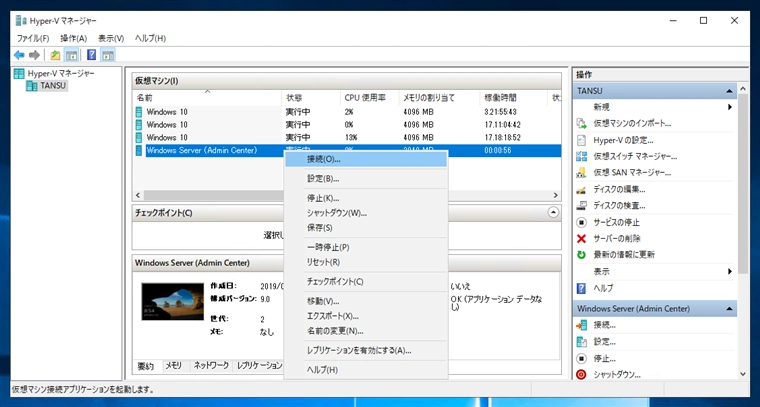The height and width of the screenshot is (407, 760).
Task: Choose 移動(V)... in the context menu
Action: (366, 301)
